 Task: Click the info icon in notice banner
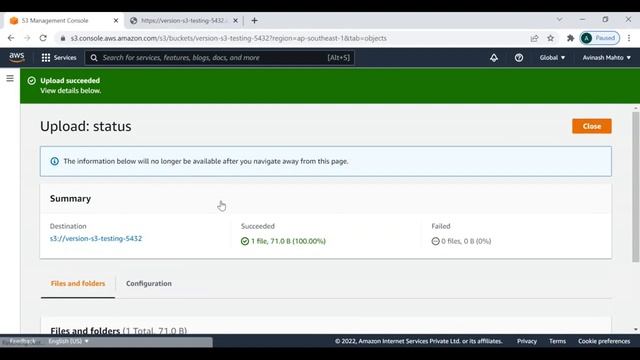coord(54,161)
